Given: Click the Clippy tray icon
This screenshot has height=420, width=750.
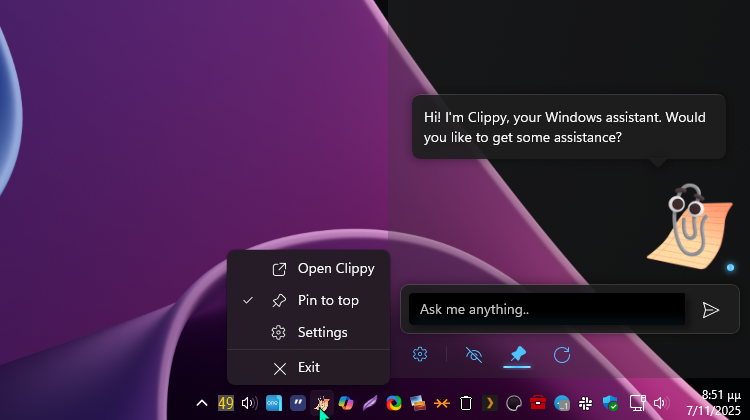Looking at the screenshot, I should pos(322,403).
